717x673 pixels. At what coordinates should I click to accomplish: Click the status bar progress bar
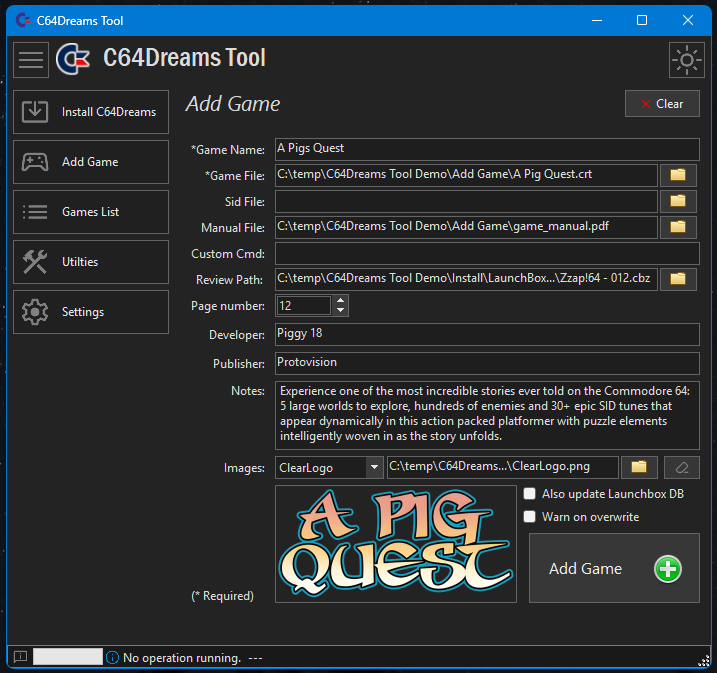[x=68, y=657]
